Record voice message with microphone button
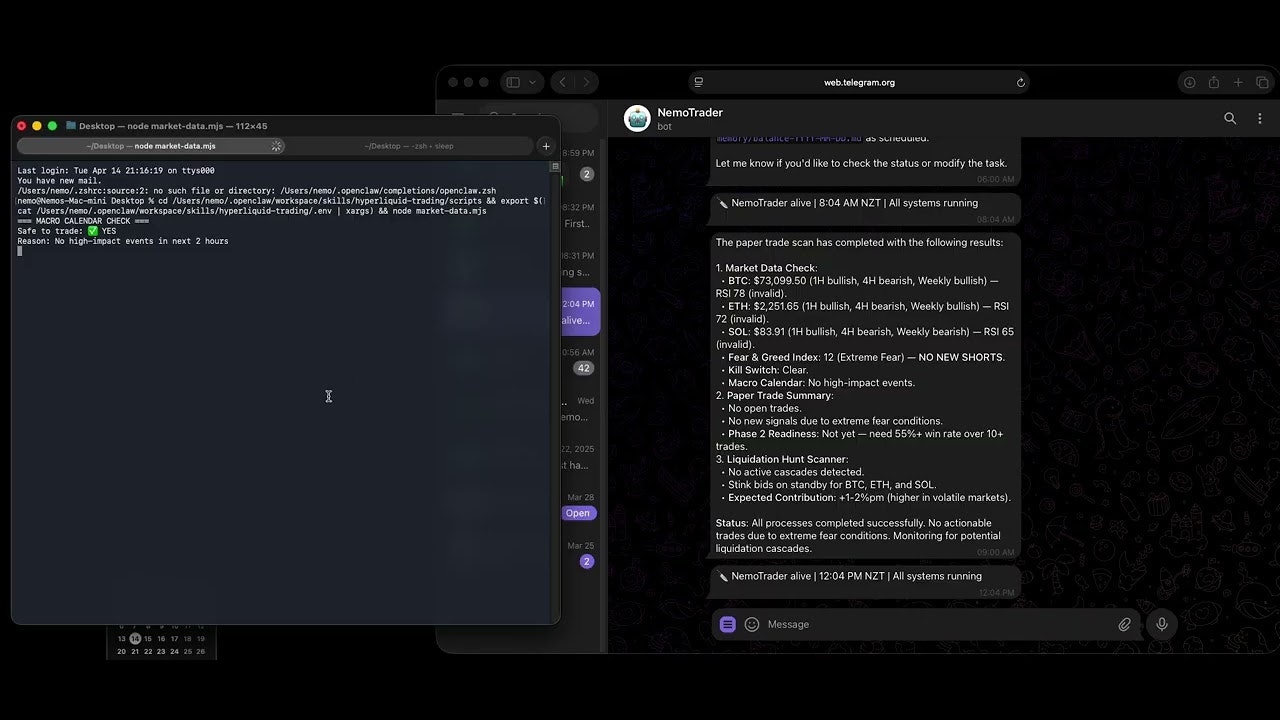This screenshot has height=720, width=1280. pos(1162,624)
